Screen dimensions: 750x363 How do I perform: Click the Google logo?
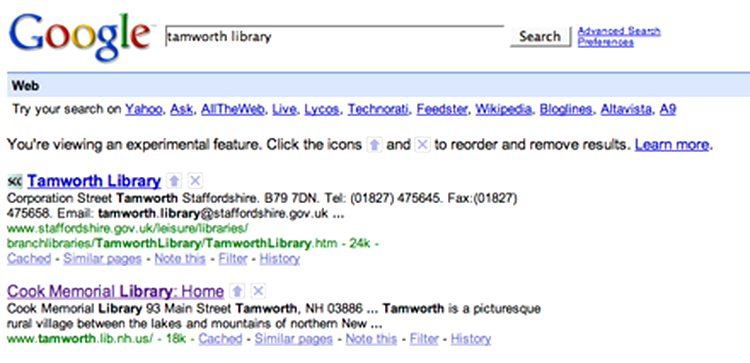tap(80, 35)
